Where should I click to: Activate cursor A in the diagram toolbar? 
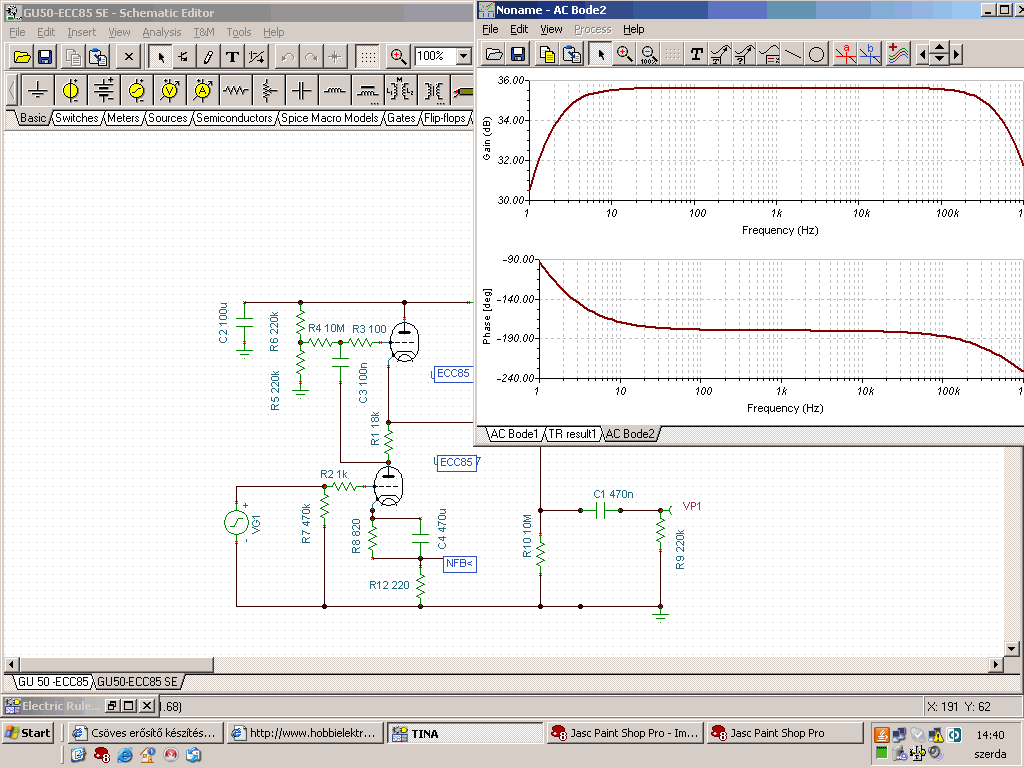[x=846, y=54]
